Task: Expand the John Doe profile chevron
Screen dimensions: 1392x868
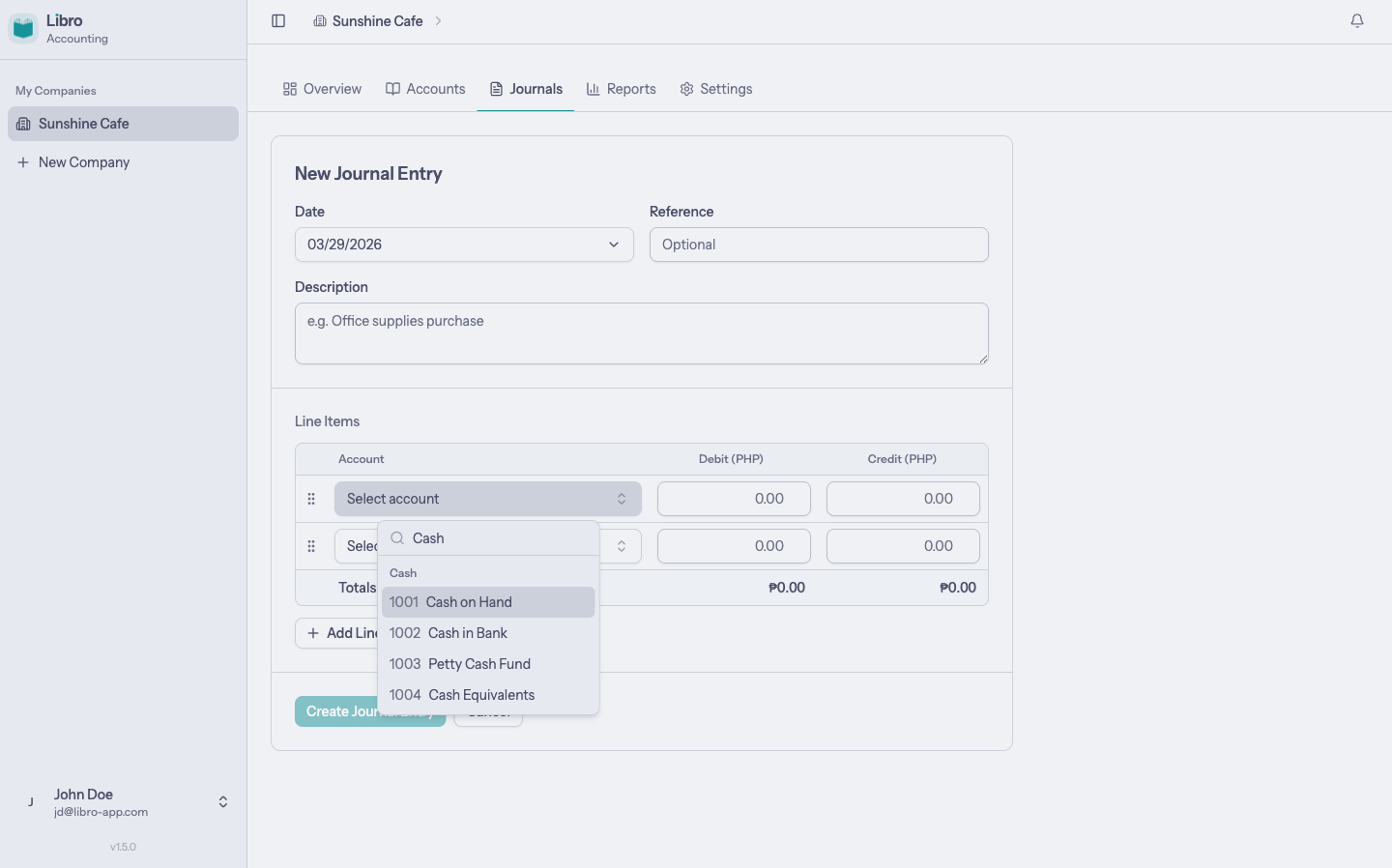Action: (x=222, y=801)
